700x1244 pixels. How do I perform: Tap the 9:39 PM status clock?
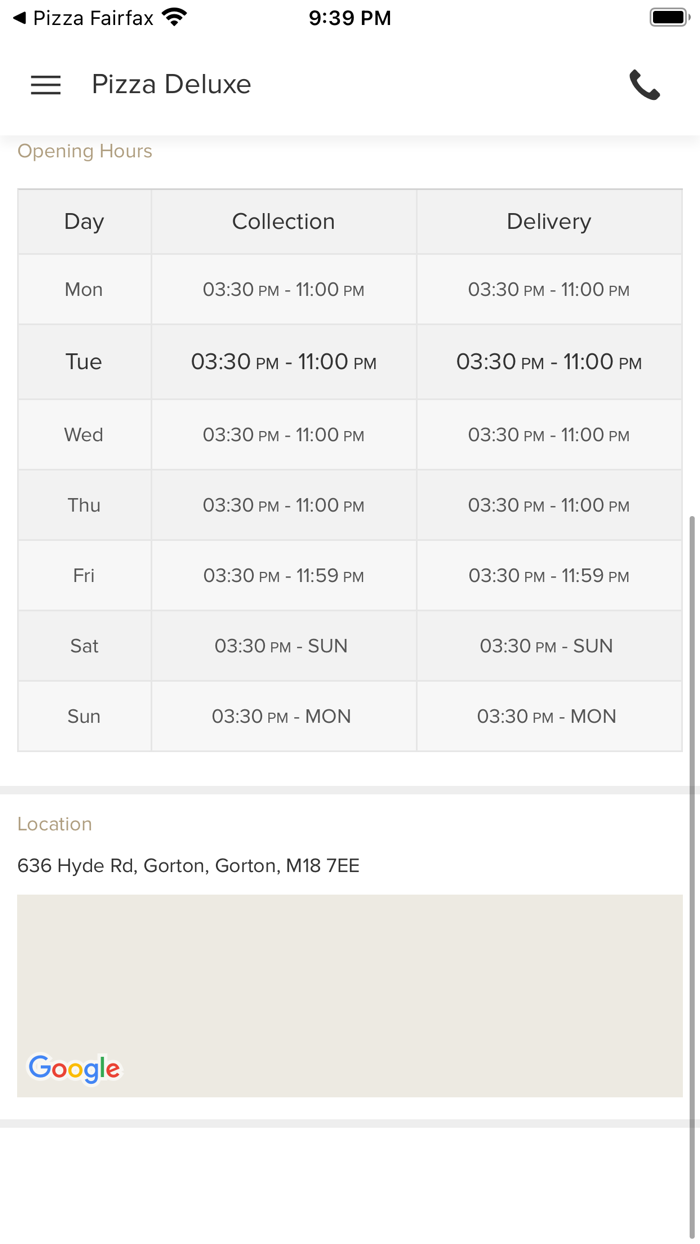(x=350, y=18)
